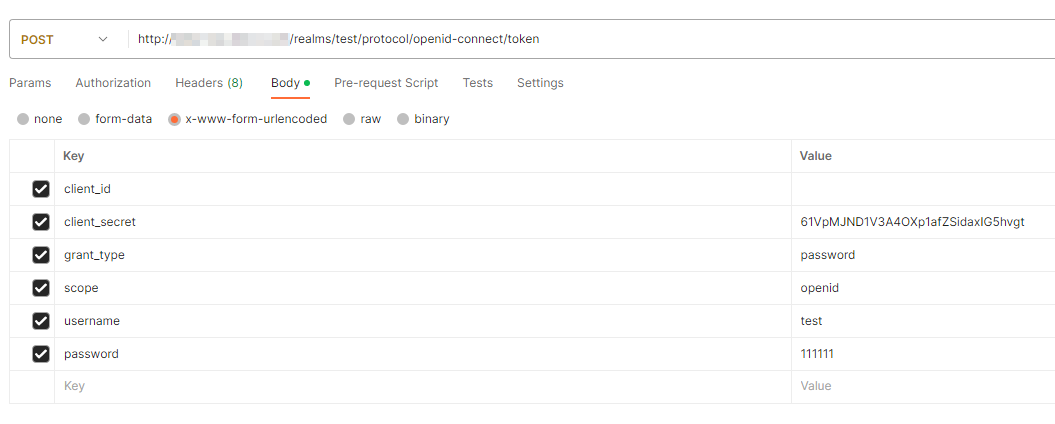This screenshot has width=1055, height=424.
Task: Disable the scope parameter checkbox
Action: tap(41, 288)
